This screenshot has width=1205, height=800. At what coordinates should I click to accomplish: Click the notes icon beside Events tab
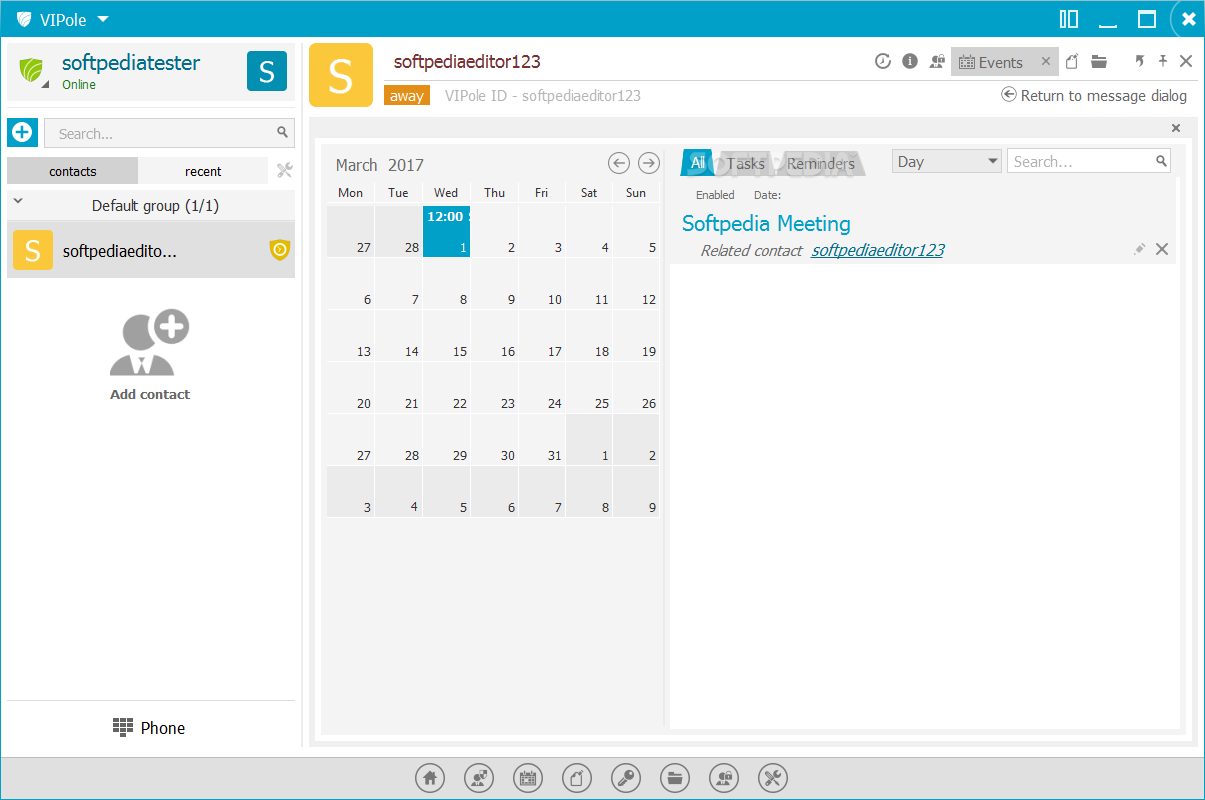[x=1072, y=61]
